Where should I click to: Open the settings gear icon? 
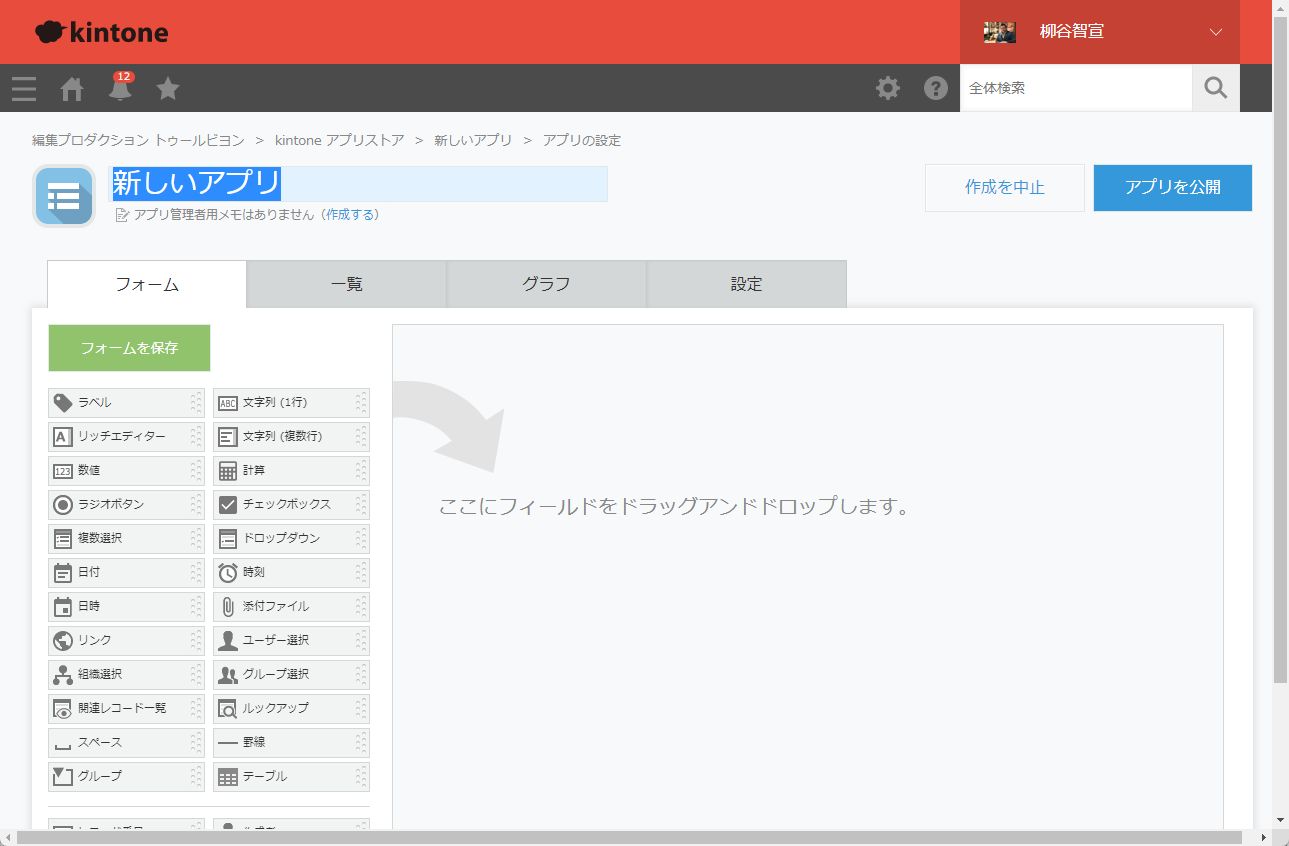pyautogui.click(x=888, y=88)
